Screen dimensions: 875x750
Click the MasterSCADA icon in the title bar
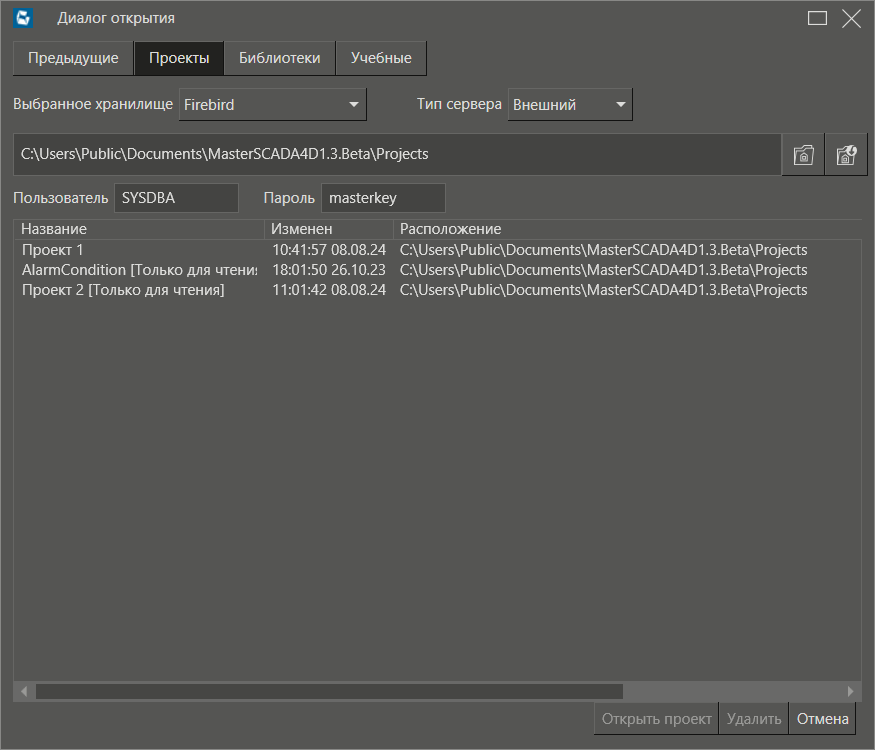[22, 17]
